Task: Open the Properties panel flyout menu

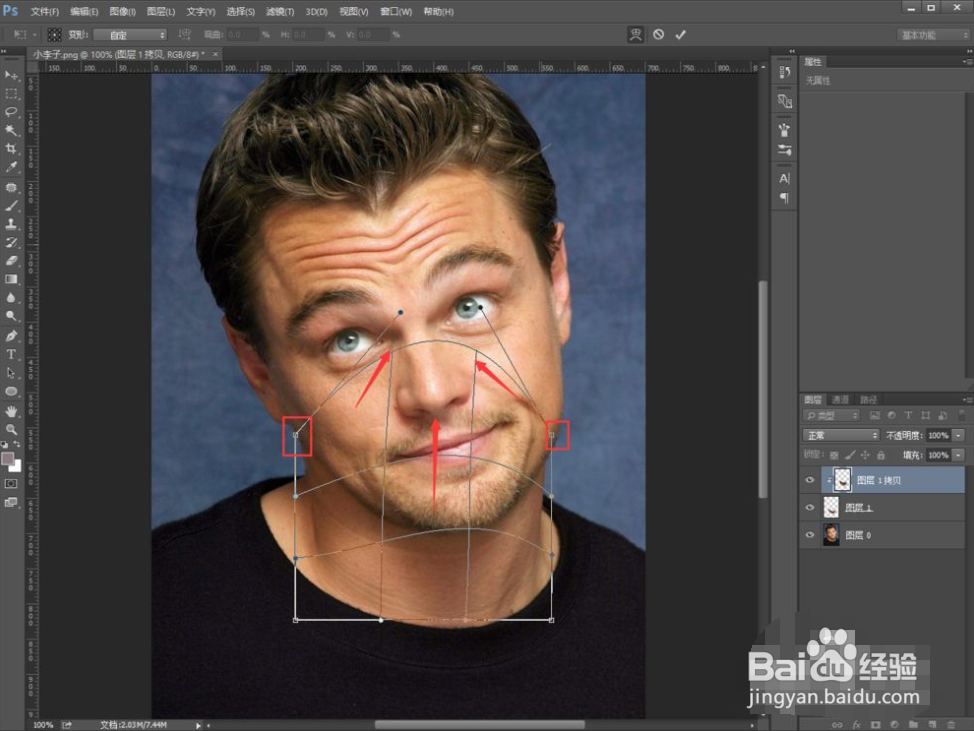Action: point(967,61)
